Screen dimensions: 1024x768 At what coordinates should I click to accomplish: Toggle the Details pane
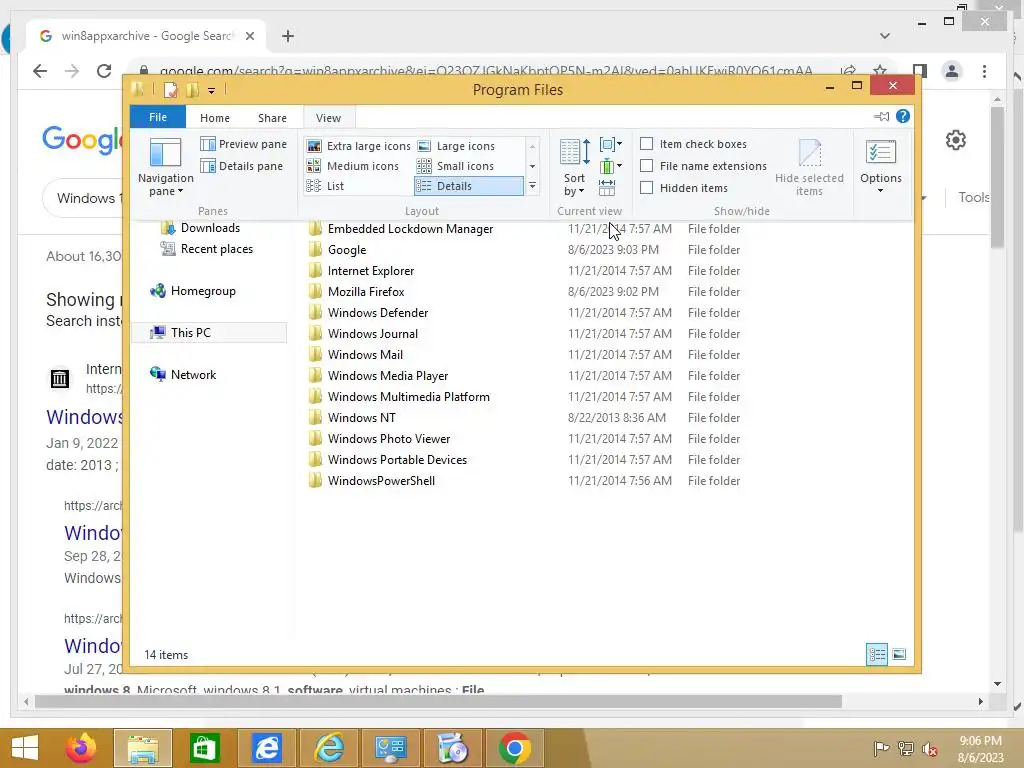(242, 166)
